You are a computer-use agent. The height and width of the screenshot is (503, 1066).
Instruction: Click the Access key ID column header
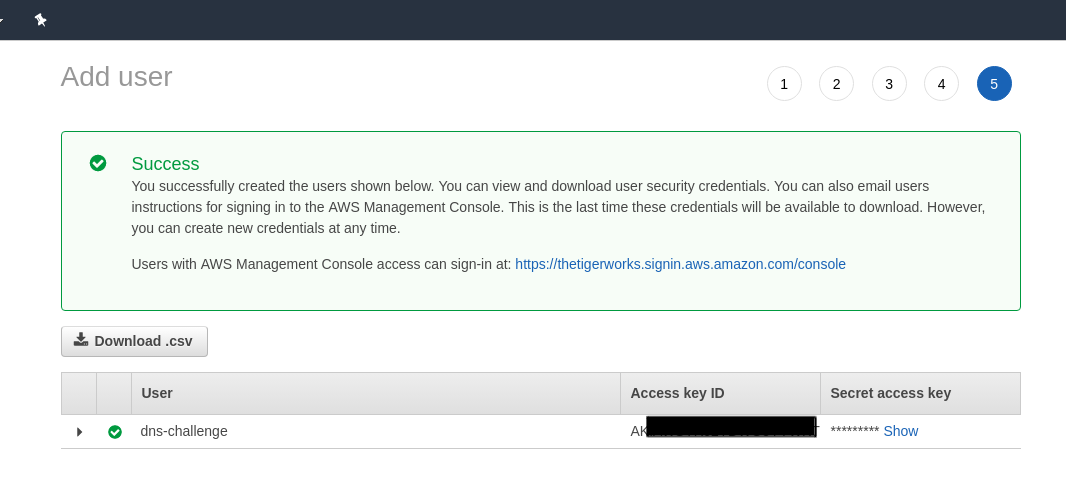tap(677, 393)
